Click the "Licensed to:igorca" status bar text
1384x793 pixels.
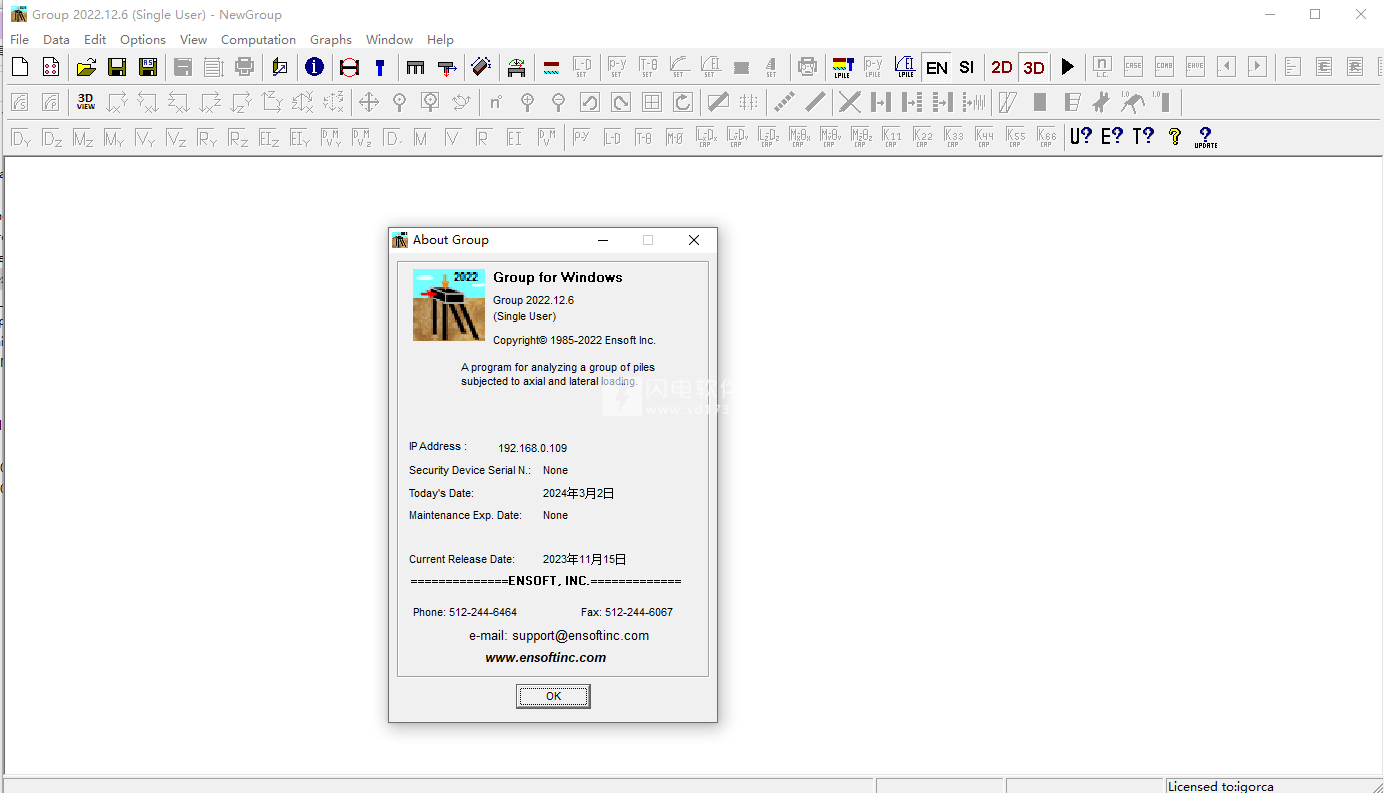pyautogui.click(x=1221, y=786)
